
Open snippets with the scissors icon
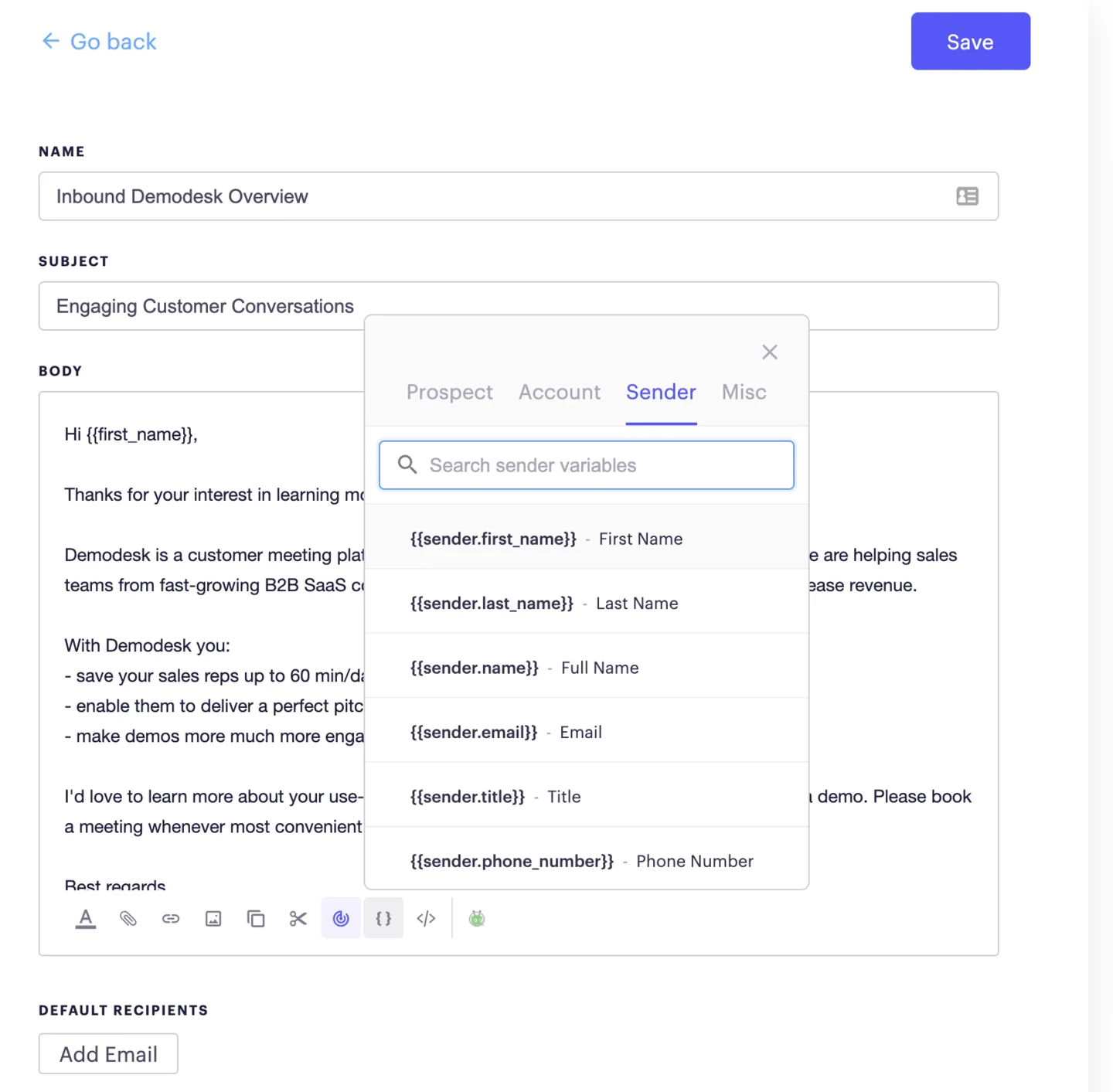click(x=298, y=918)
